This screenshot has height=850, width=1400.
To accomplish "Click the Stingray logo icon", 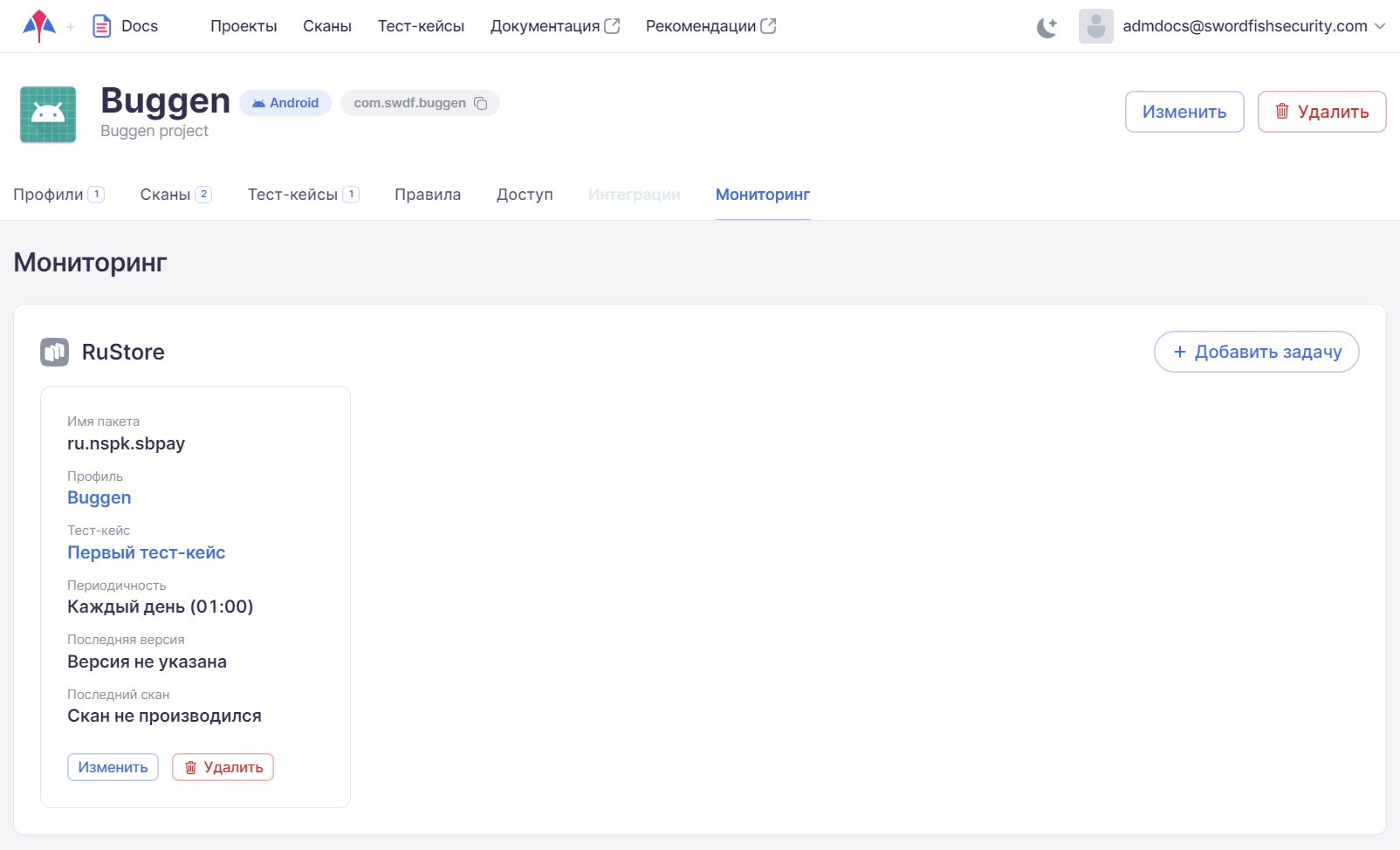I will (x=38, y=26).
